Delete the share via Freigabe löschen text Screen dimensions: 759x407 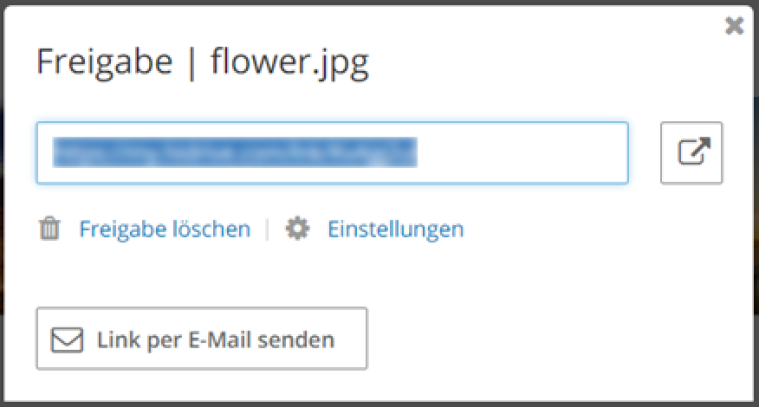[165, 229]
